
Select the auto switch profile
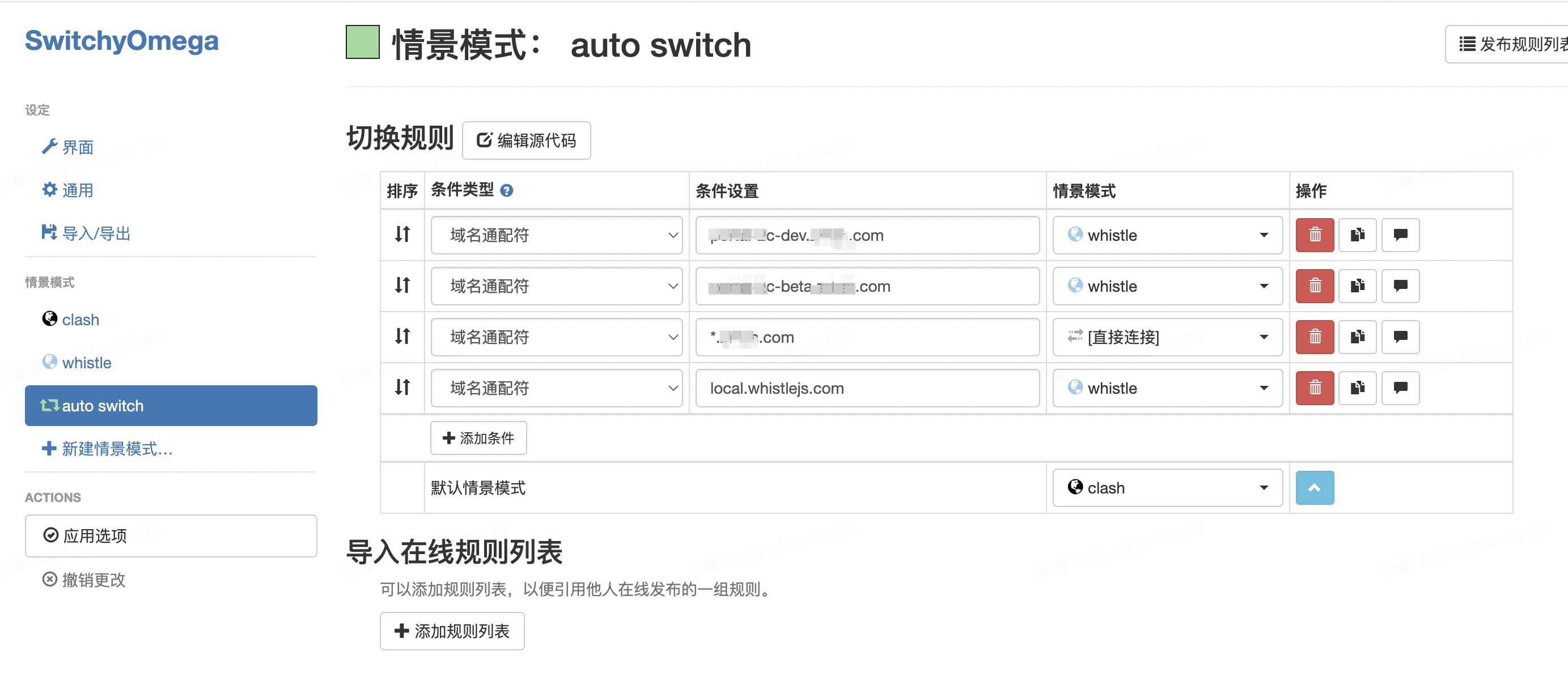[171, 406]
